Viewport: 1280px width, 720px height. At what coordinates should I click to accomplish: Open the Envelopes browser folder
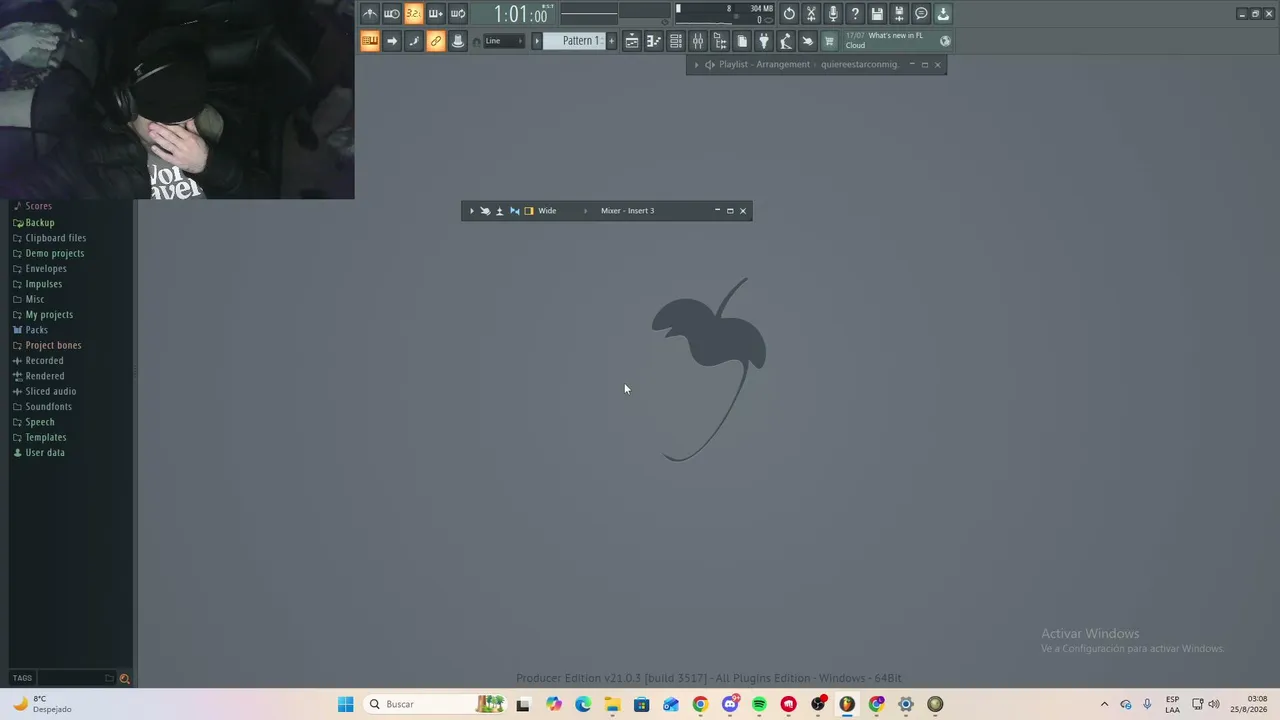pyautogui.click(x=45, y=269)
